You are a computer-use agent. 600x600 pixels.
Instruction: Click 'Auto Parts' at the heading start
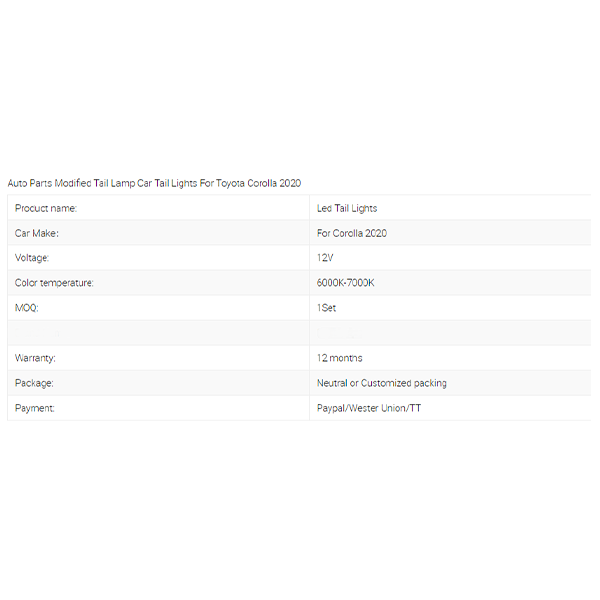coord(30,183)
